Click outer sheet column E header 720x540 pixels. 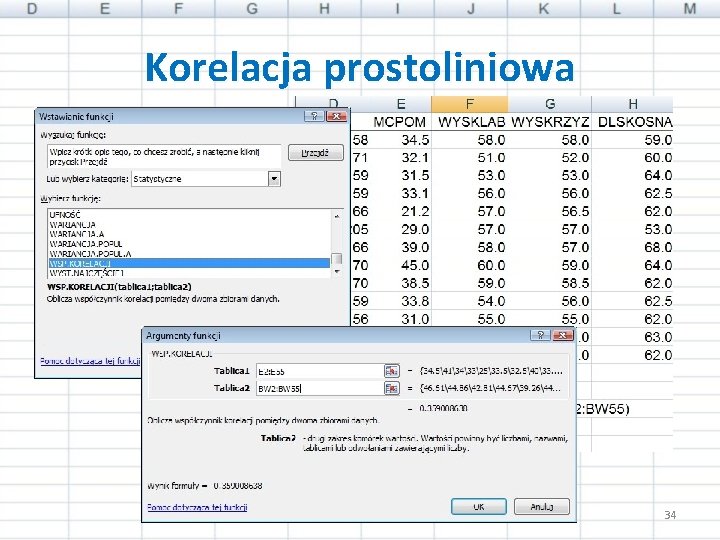105,8
